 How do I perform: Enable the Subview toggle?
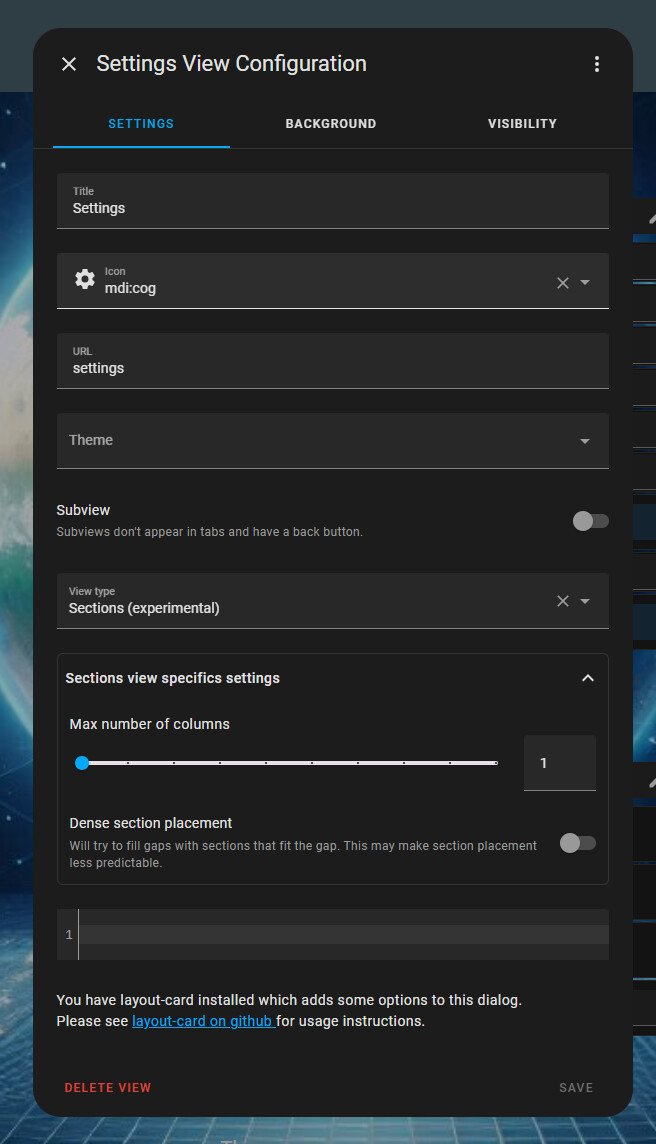(590, 520)
